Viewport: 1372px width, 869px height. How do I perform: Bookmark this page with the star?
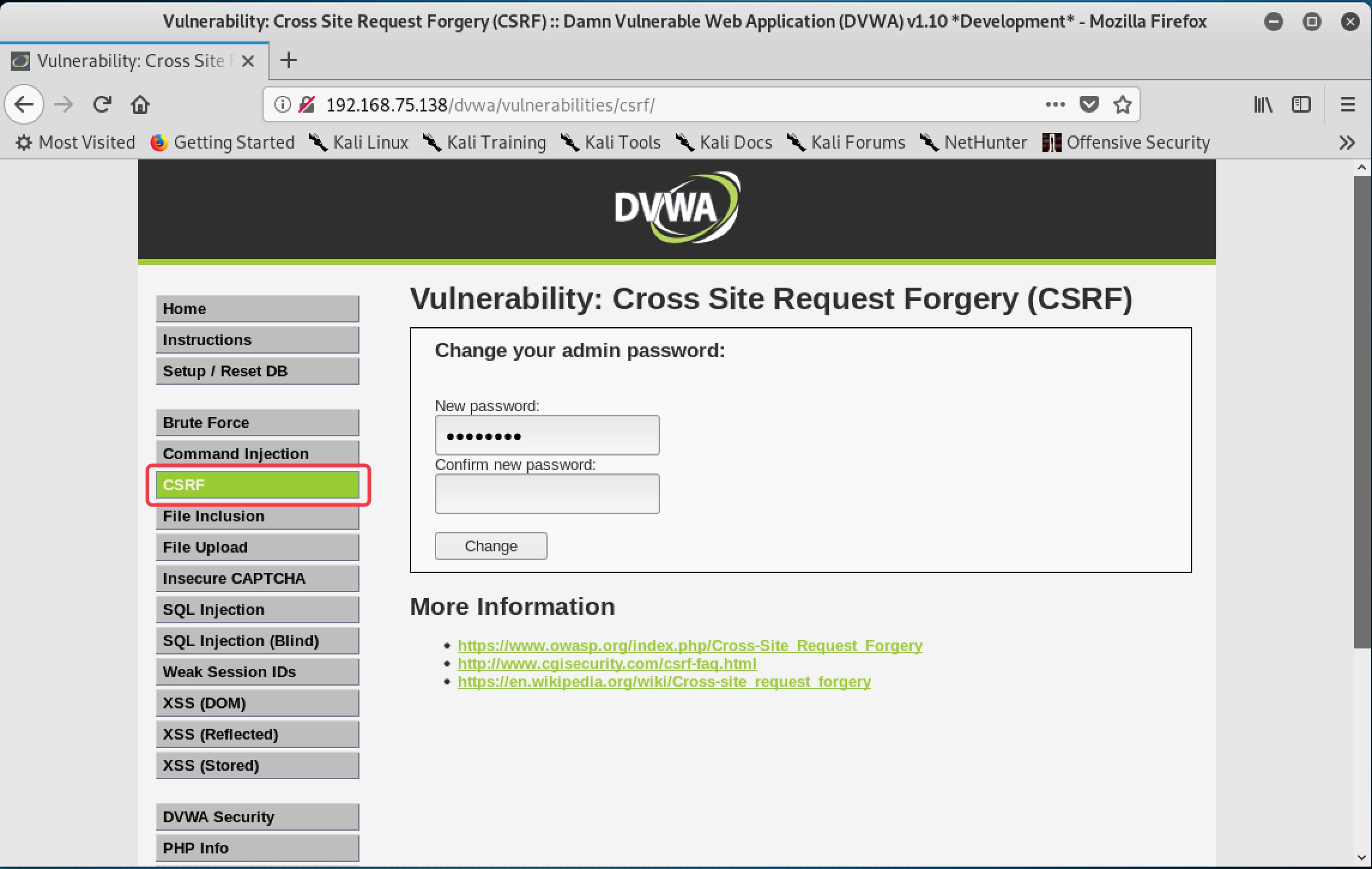click(x=1122, y=105)
